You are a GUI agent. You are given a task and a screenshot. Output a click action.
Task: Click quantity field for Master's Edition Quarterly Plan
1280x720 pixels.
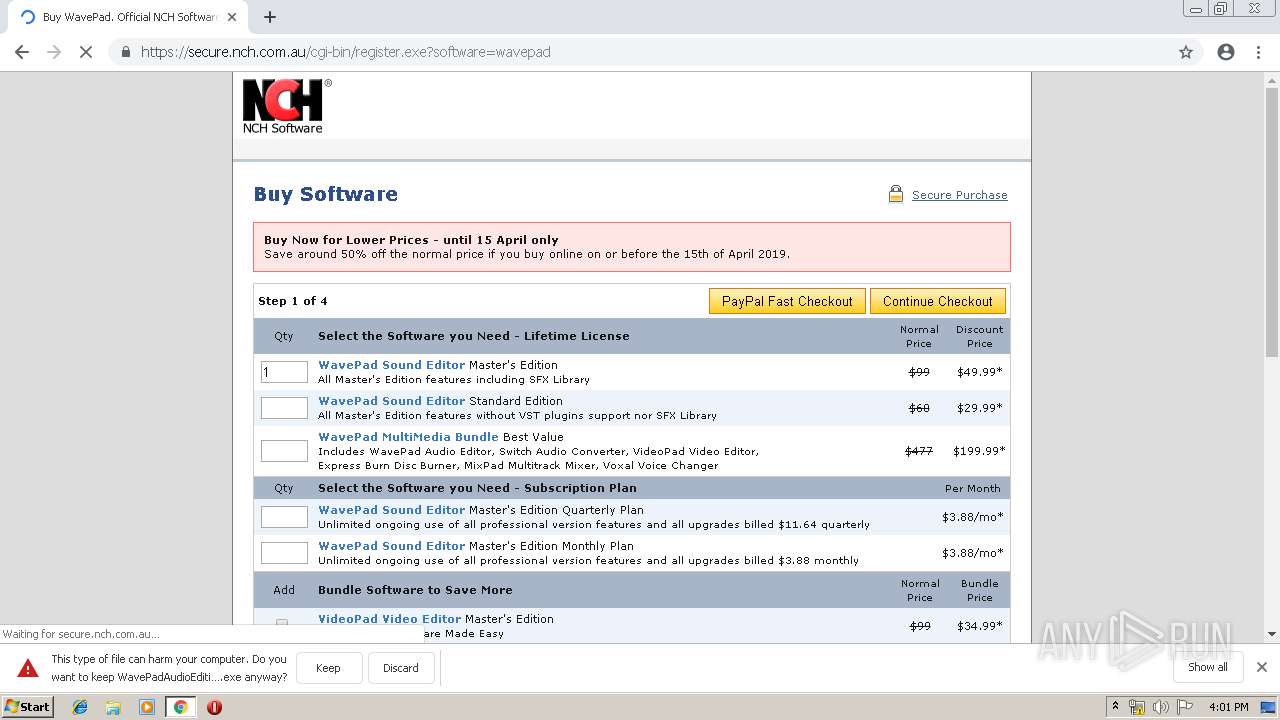click(x=284, y=517)
